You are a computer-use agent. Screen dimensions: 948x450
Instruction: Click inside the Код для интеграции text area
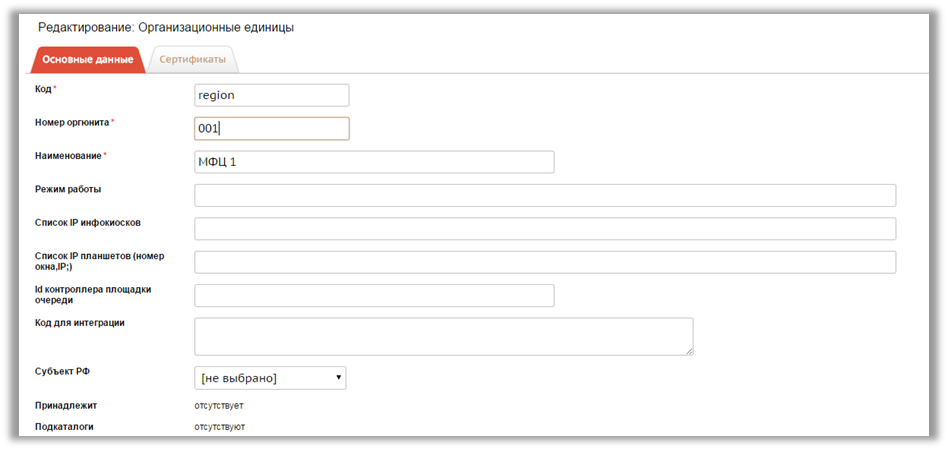(444, 336)
